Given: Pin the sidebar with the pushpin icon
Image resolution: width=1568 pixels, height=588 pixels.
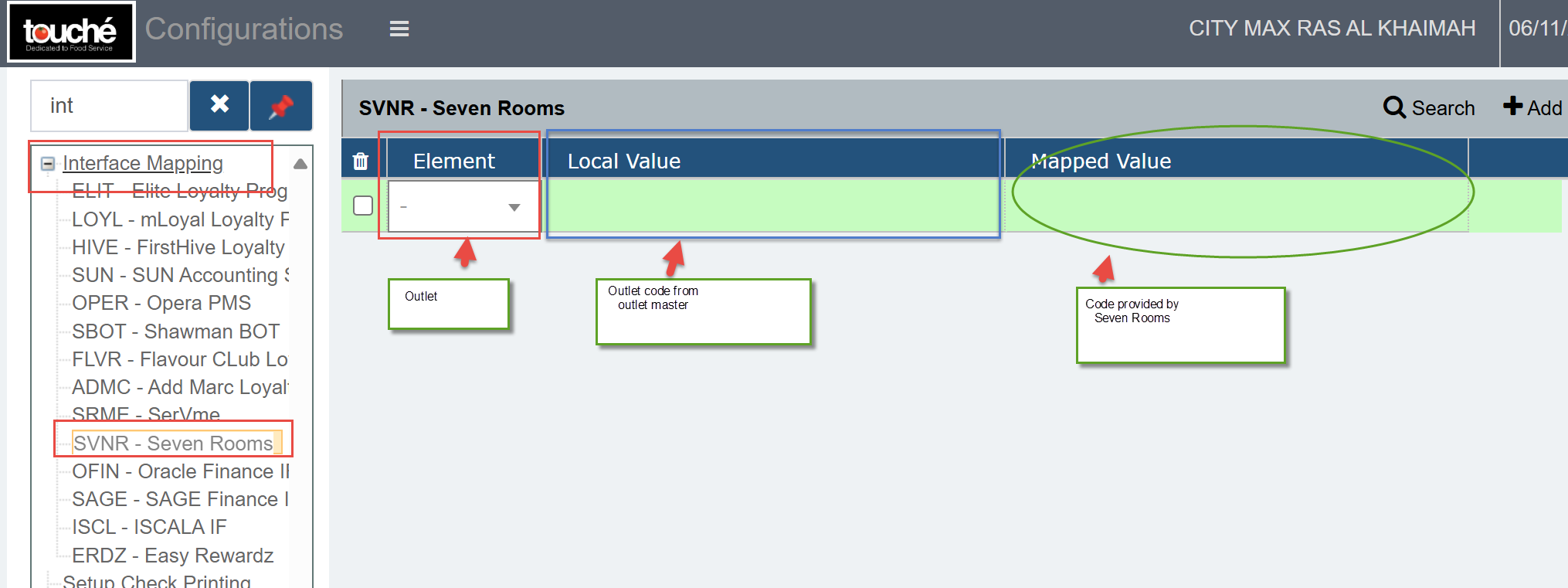Looking at the screenshot, I should (x=281, y=106).
